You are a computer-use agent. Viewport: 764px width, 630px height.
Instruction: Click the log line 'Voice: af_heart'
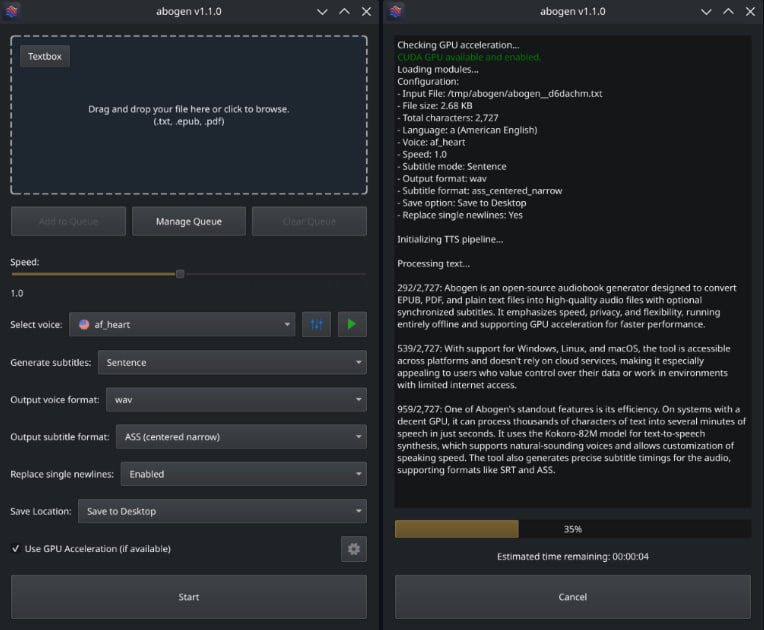click(431, 142)
